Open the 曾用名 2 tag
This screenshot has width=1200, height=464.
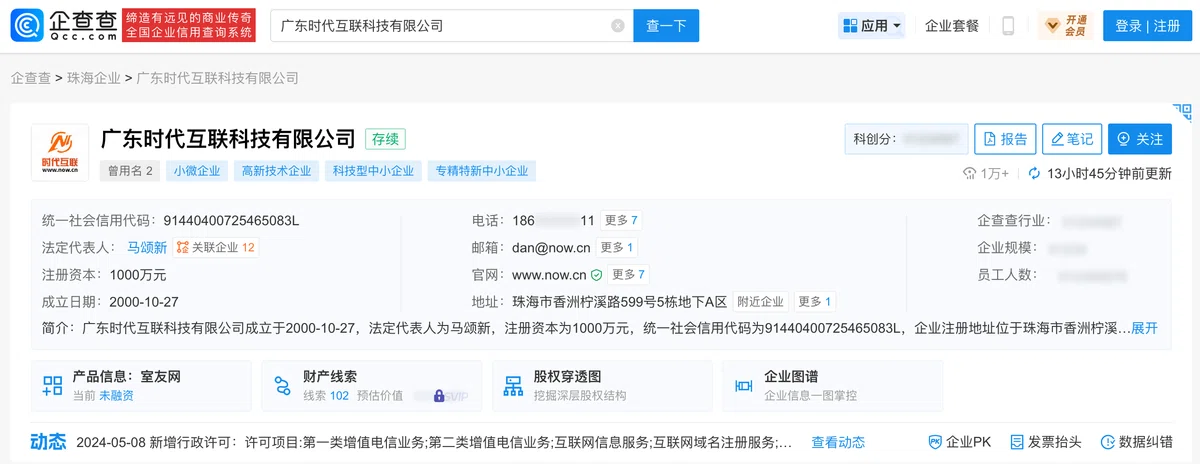click(129, 171)
